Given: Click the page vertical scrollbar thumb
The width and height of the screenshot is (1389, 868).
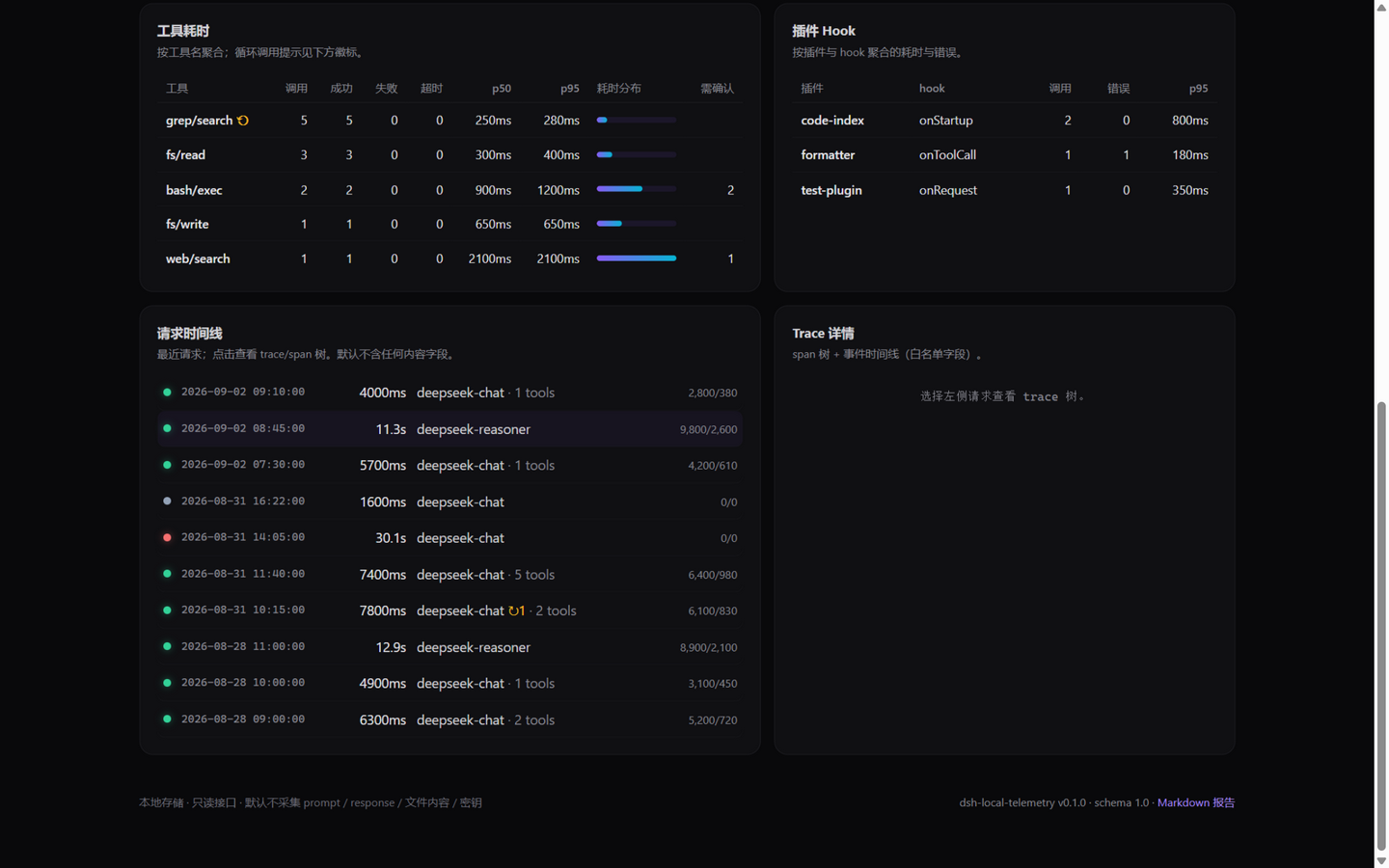Looking at the screenshot, I should pyautogui.click(x=1381, y=625).
